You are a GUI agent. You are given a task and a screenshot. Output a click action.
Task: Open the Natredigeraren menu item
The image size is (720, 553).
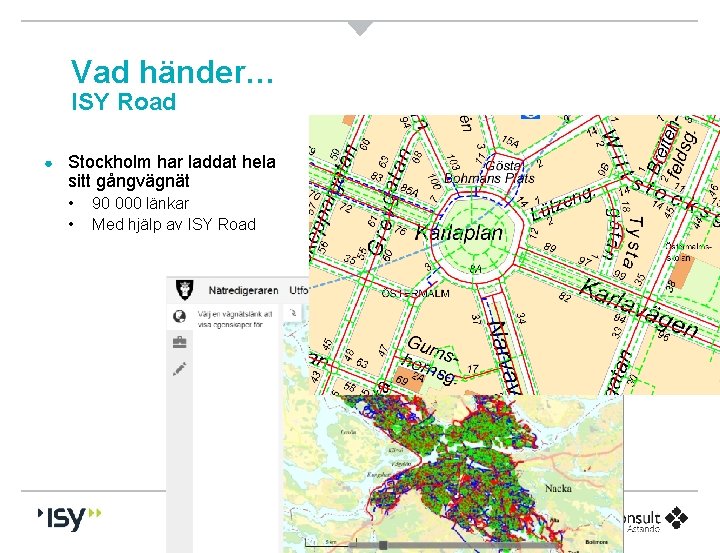point(243,290)
